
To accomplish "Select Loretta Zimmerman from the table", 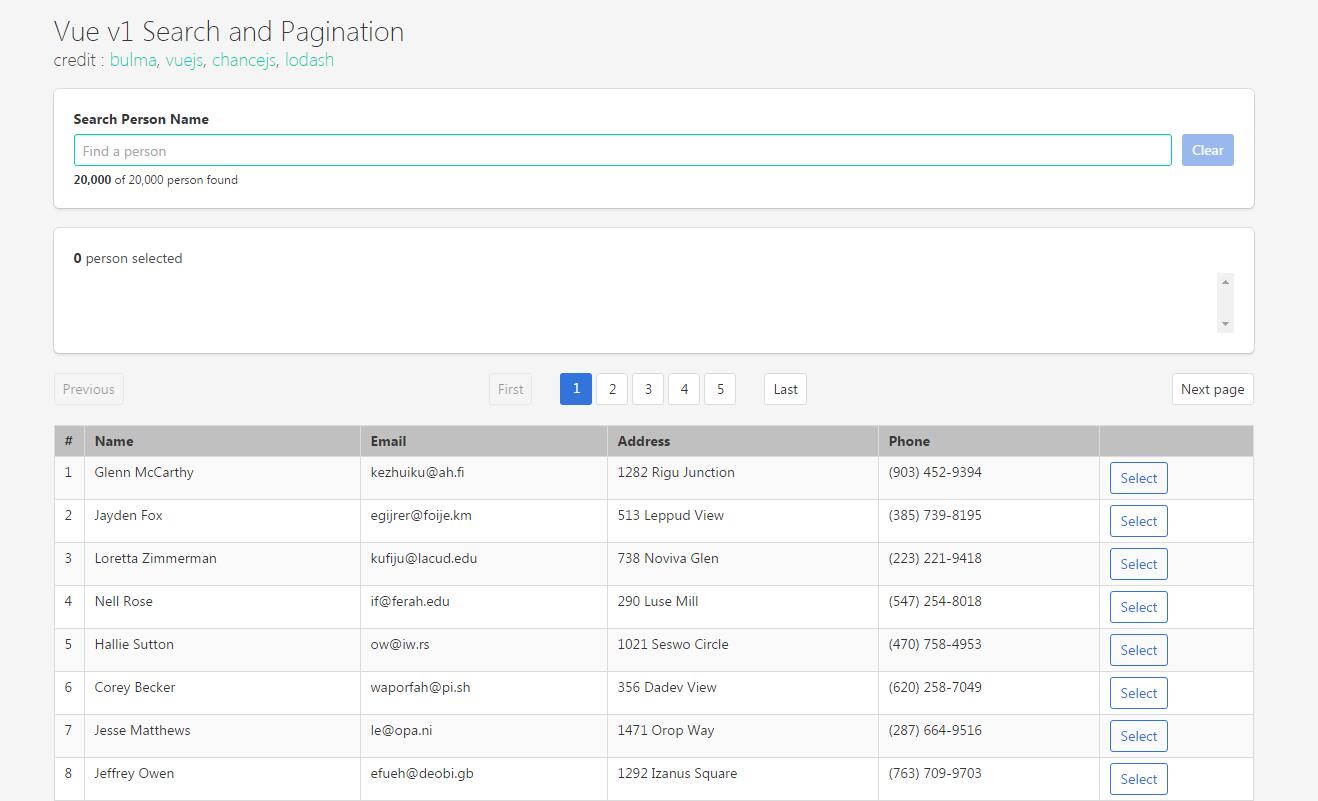I will point(1138,563).
